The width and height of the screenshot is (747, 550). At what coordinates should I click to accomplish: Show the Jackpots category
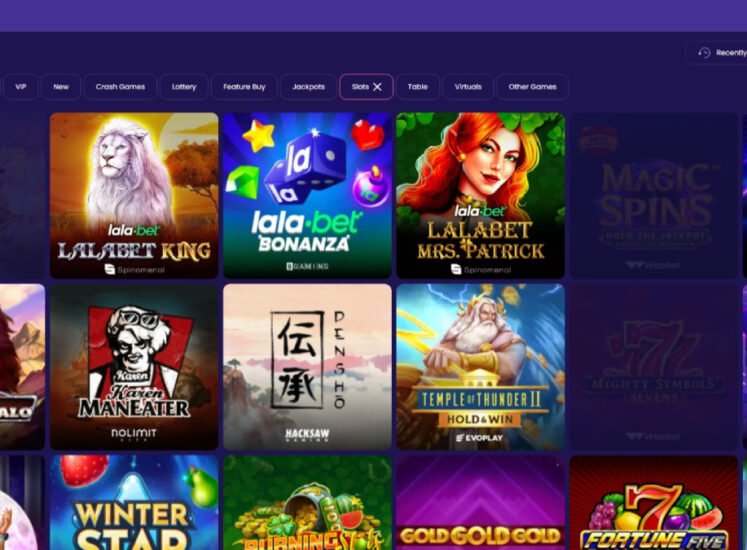(308, 87)
